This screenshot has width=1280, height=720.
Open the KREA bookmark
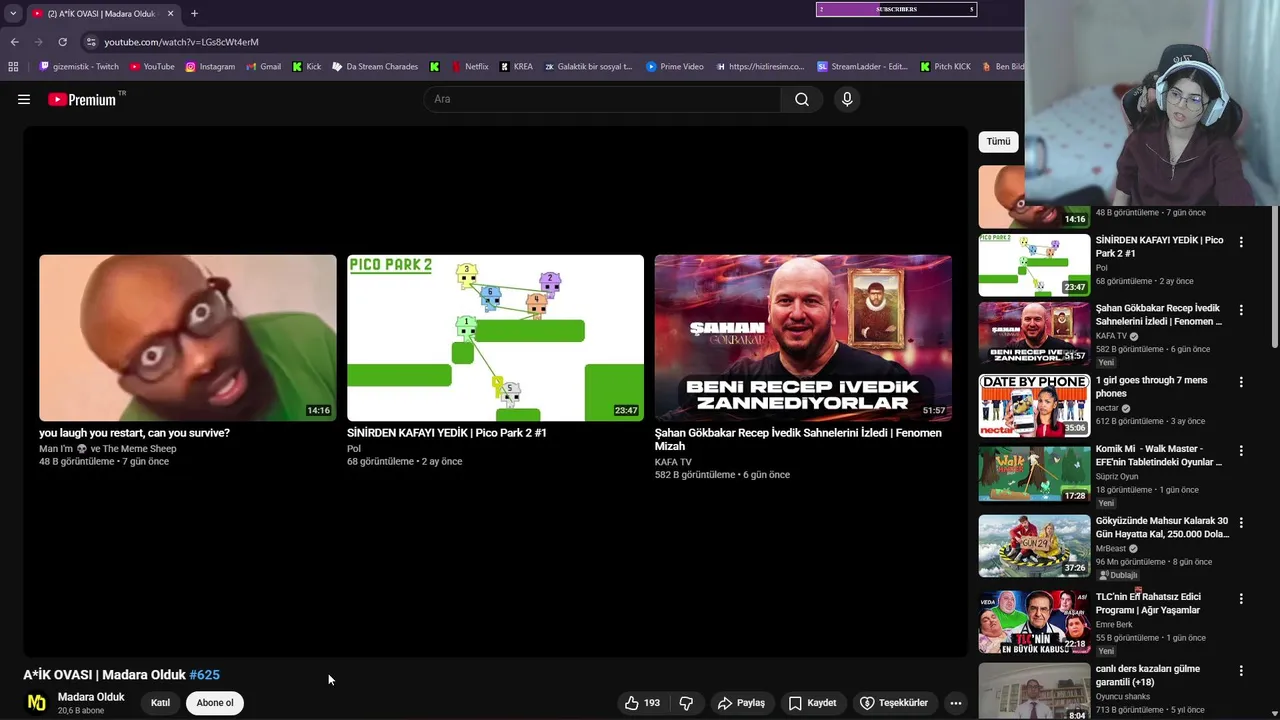point(516,67)
